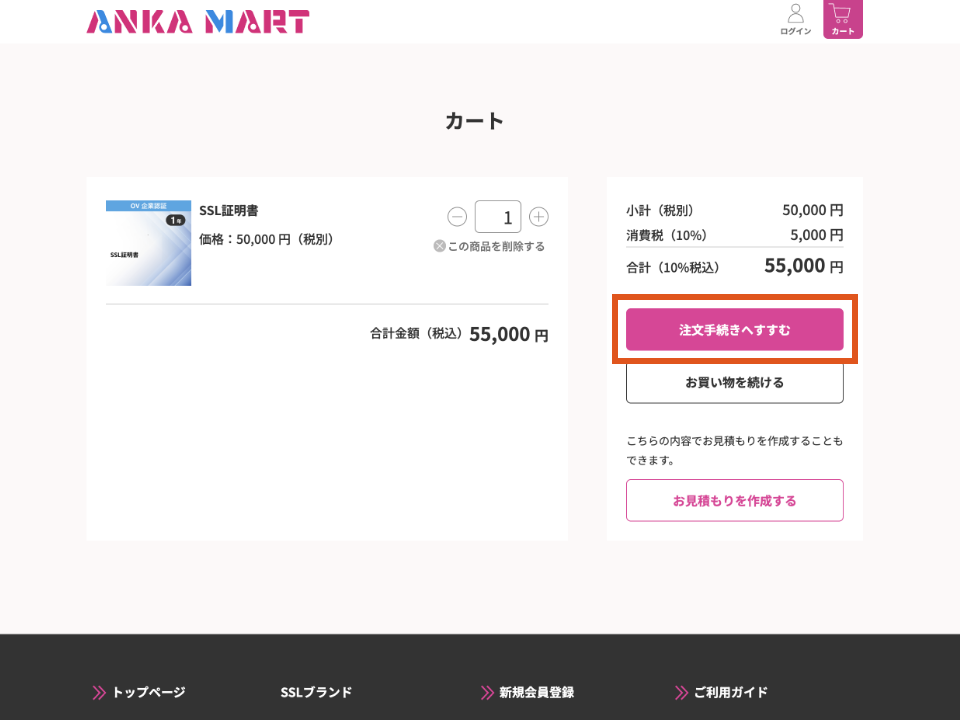Click the お見積もりを作成する button
Viewport: 960px width, 720px height.
734,500
